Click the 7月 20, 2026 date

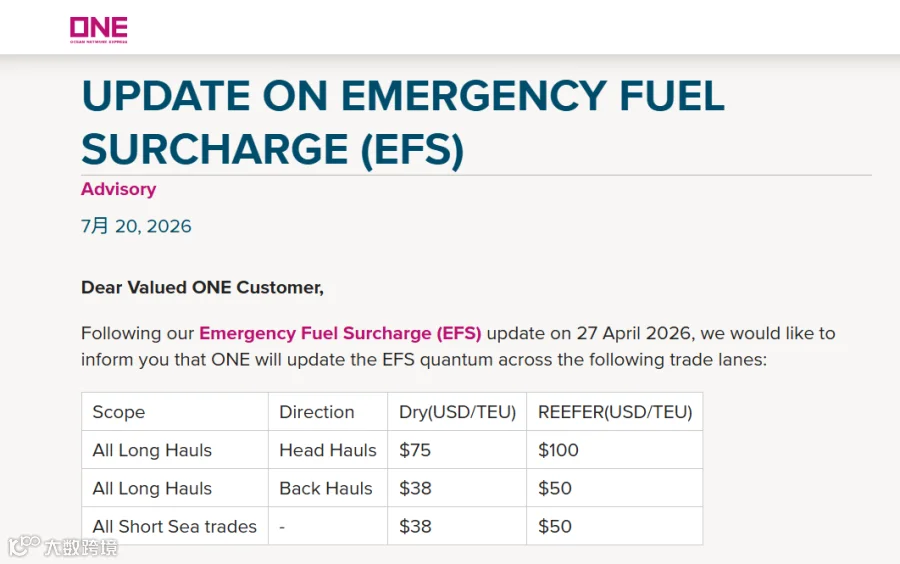point(136,226)
